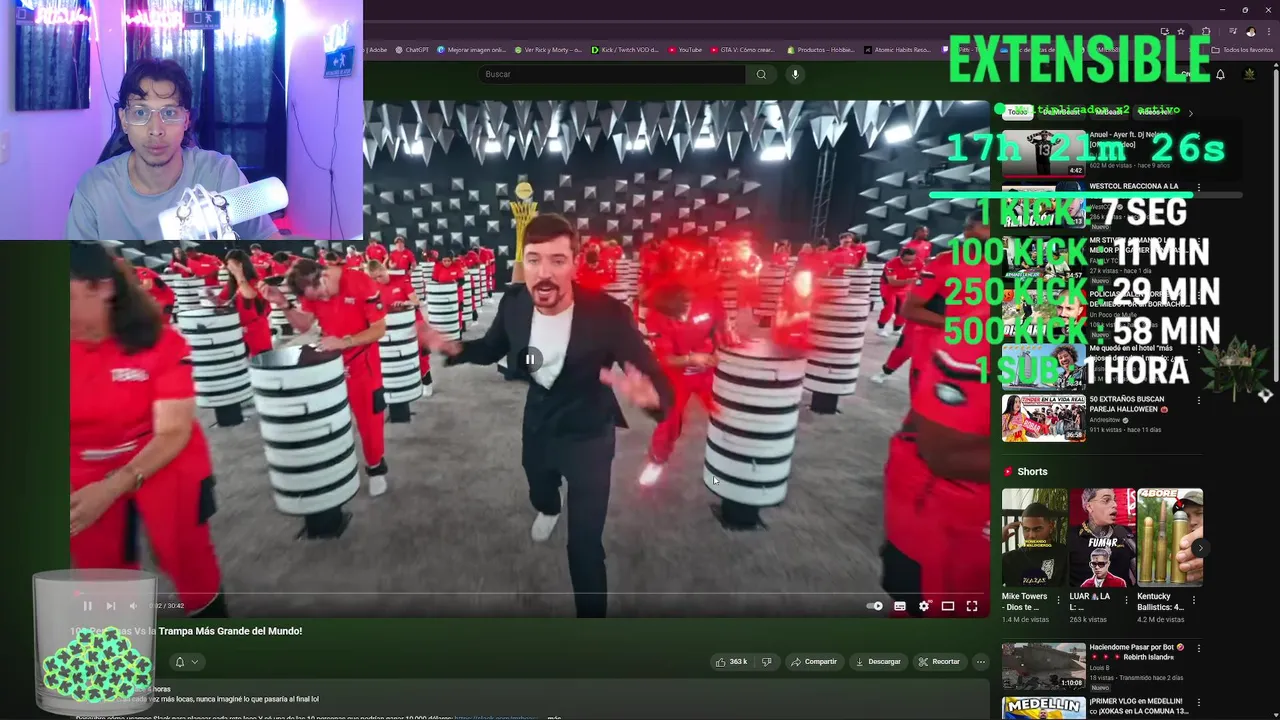Open the 'Kentucky Ballistics' short
This screenshot has width=1280, height=720.
1169,537
